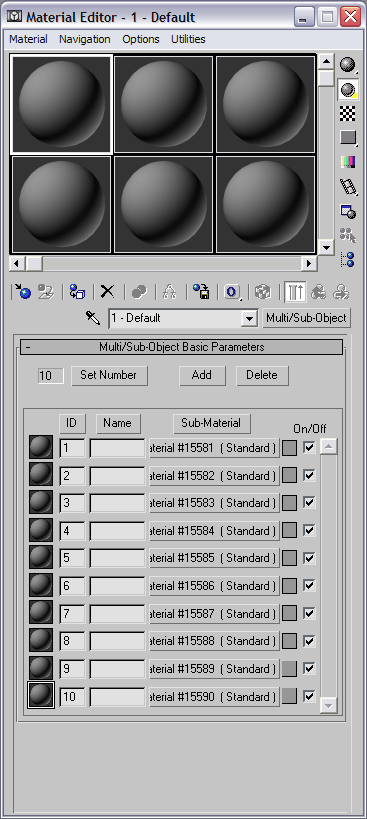Open the Utilities menu
Viewport: 367px width, 819px height.
point(188,39)
